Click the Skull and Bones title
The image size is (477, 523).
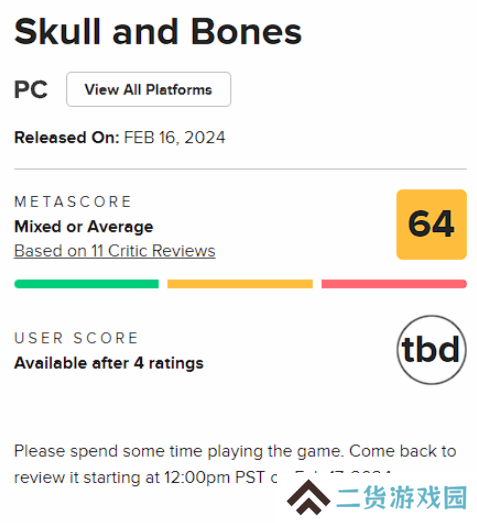(x=158, y=32)
